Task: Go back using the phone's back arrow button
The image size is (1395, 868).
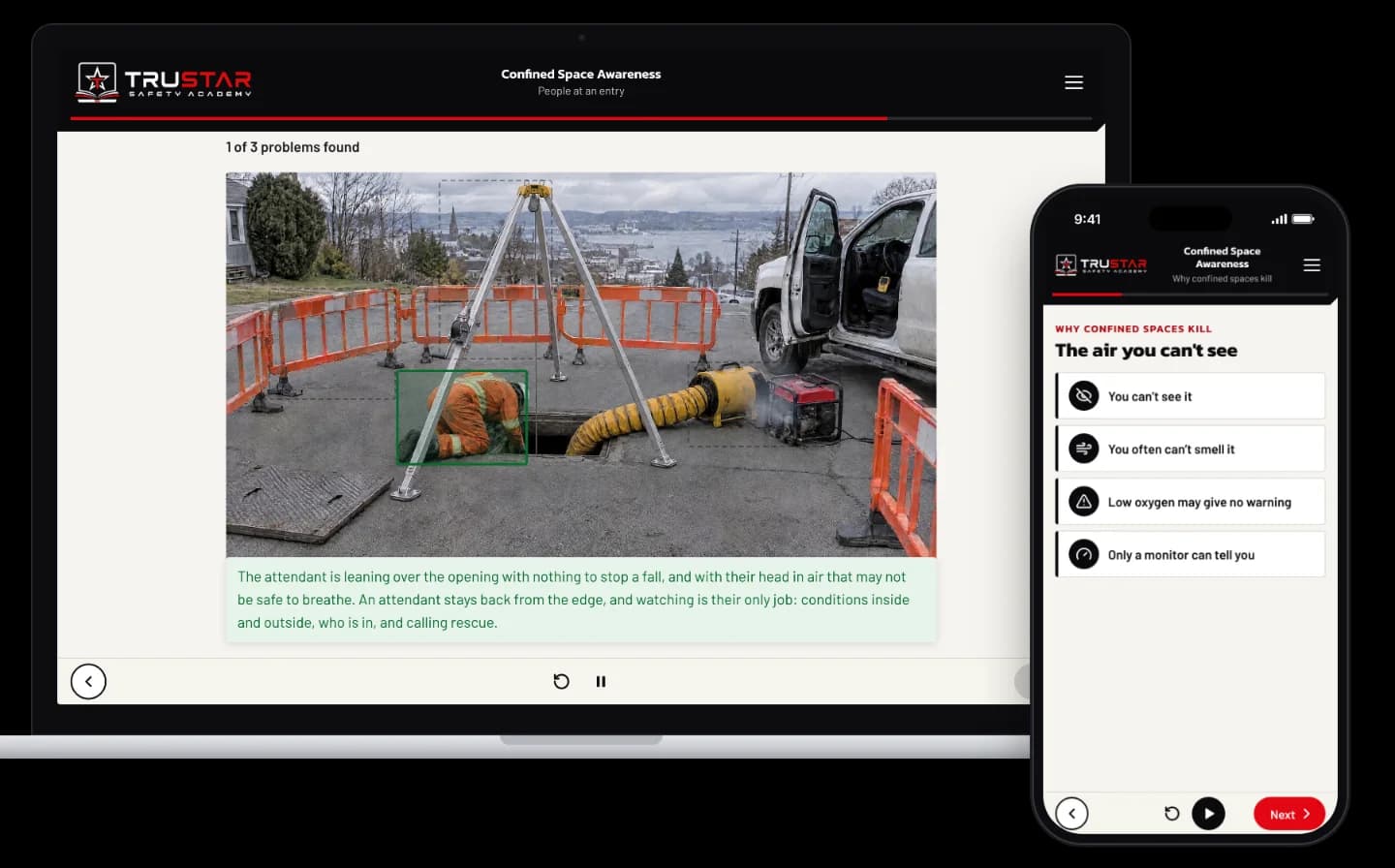Action: [1071, 814]
